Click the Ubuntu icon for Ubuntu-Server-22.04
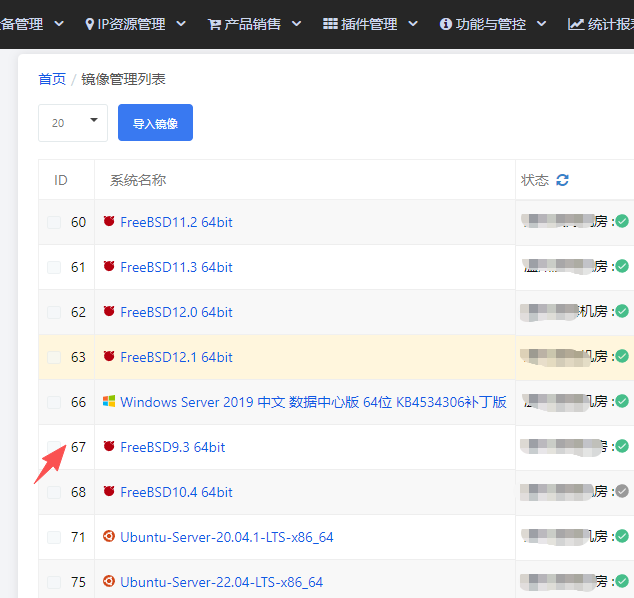 [109, 582]
